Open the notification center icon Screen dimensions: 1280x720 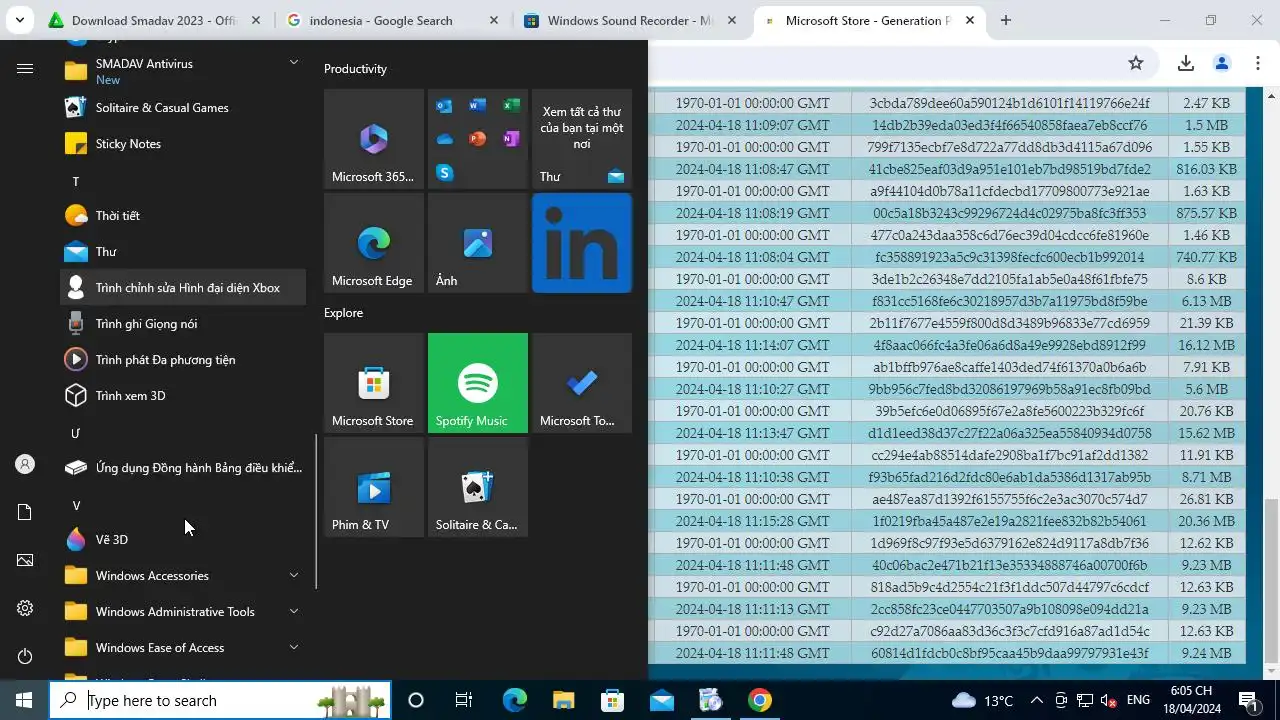click(x=1248, y=700)
